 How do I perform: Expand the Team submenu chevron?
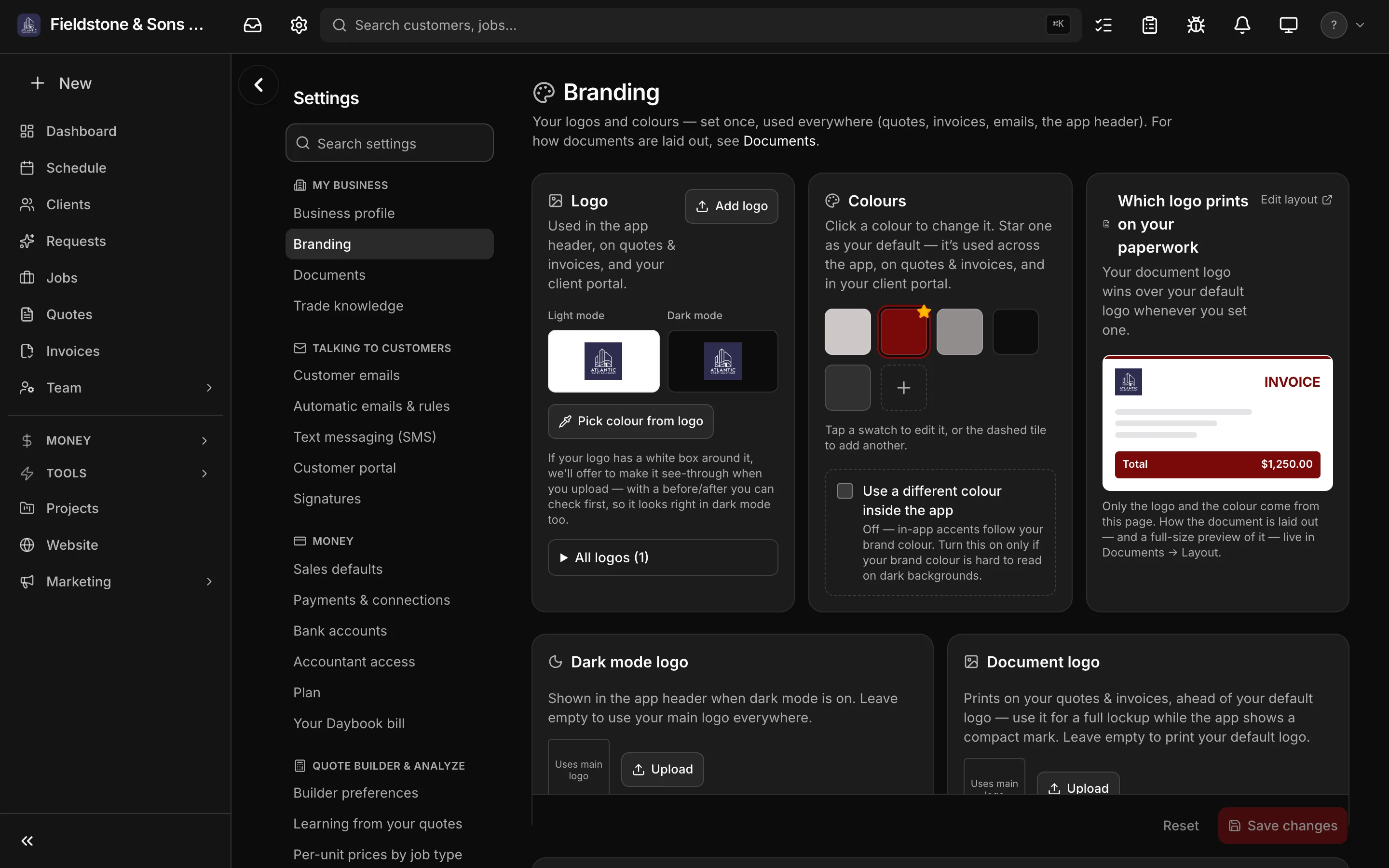point(209,388)
